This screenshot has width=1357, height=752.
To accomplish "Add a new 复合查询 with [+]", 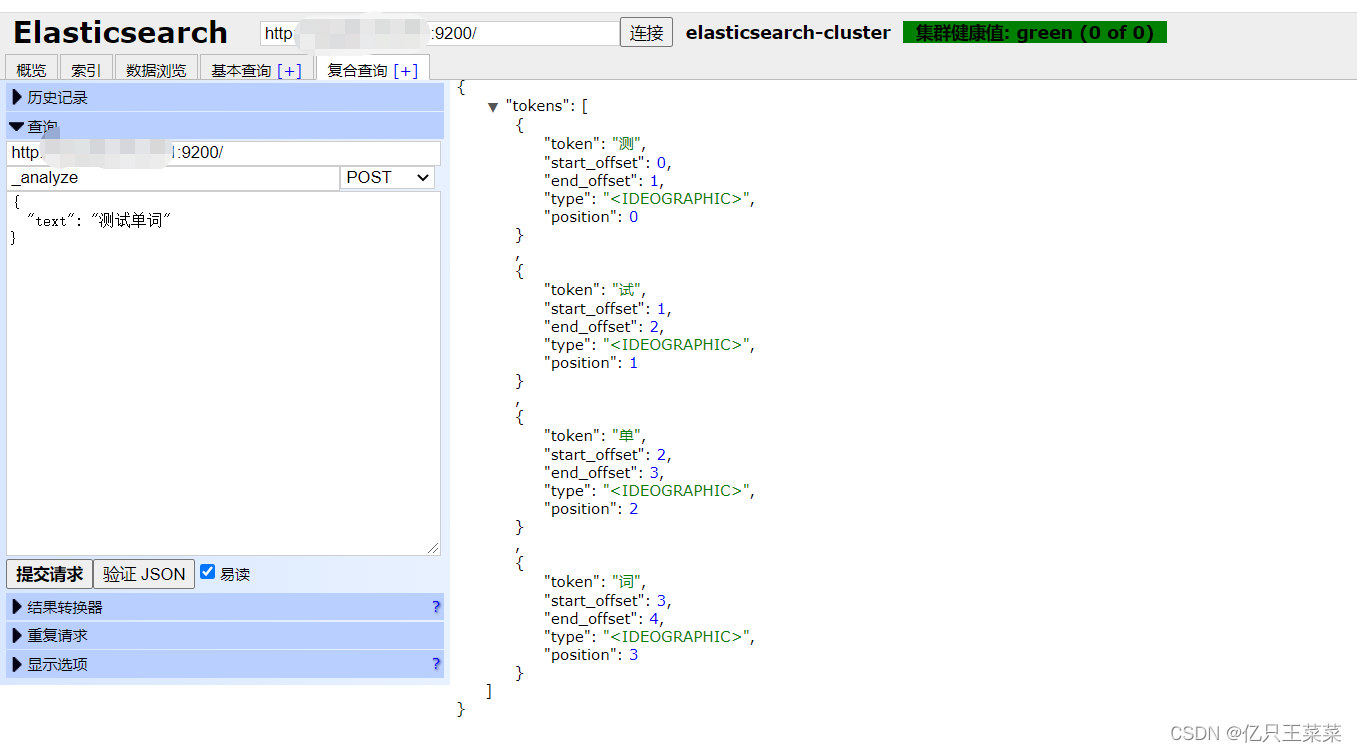I will (x=406, y=70).
